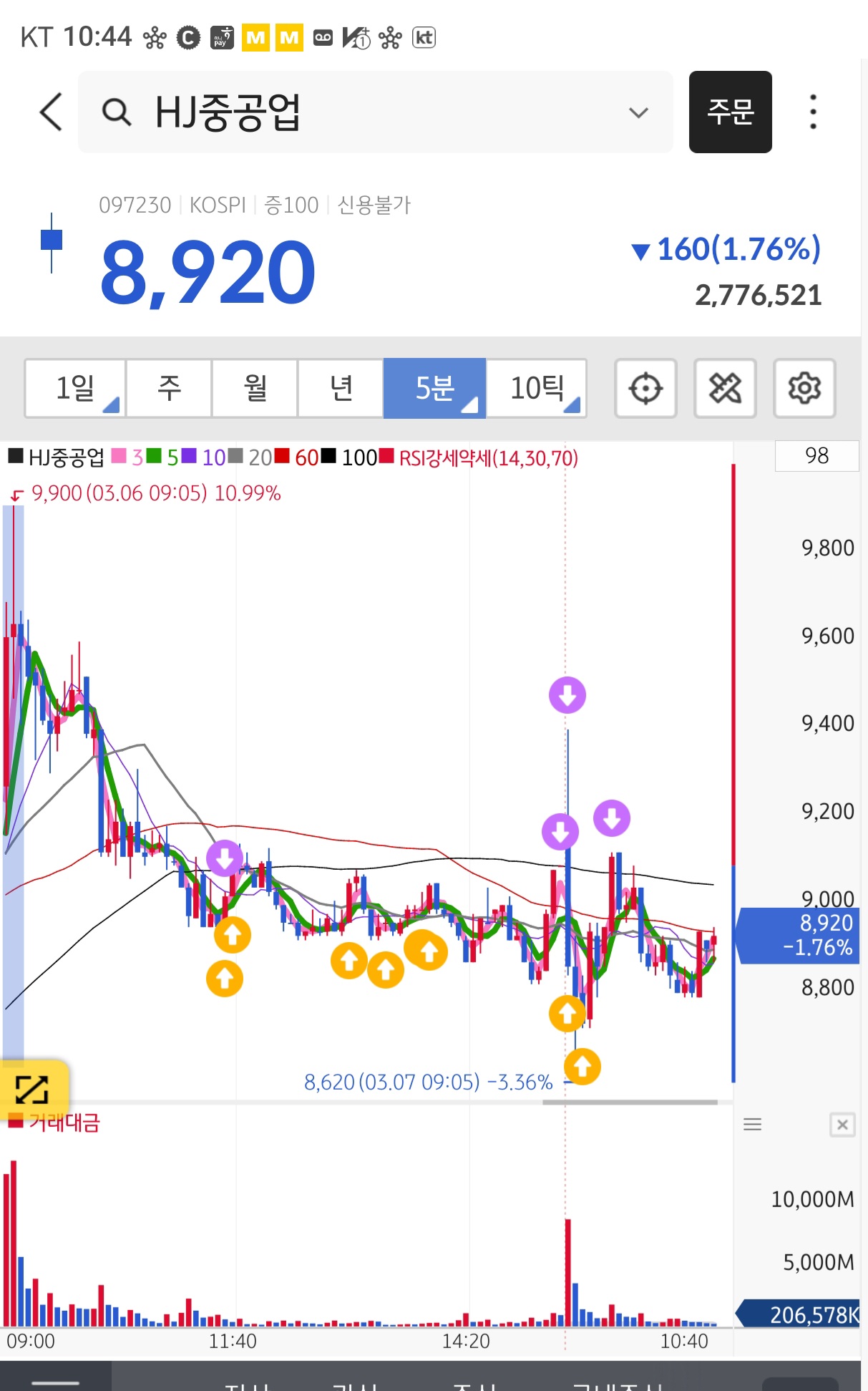This screenshot has height=1391, width=868.
Task: Tap the voicemail icon in status bar
Action: coord(323,37)
